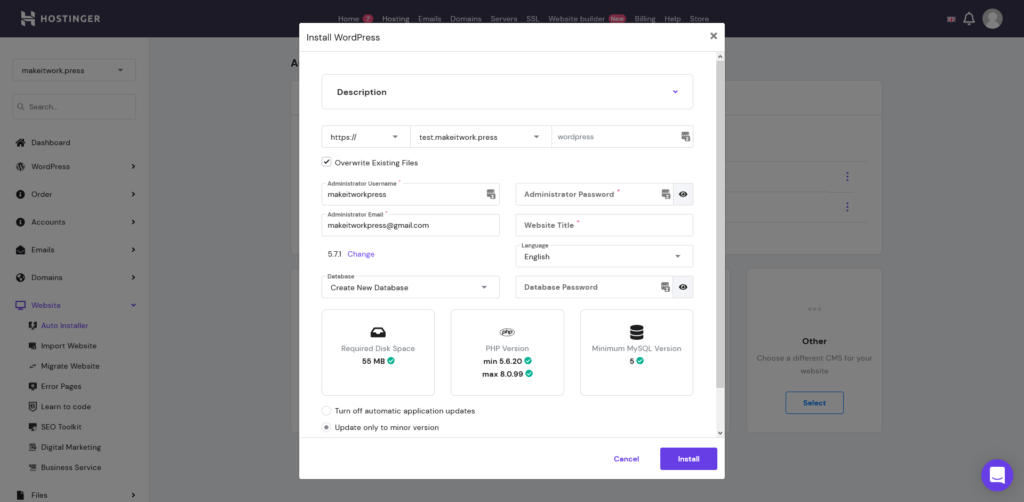Click the Domains globe icon

[20, 277]
